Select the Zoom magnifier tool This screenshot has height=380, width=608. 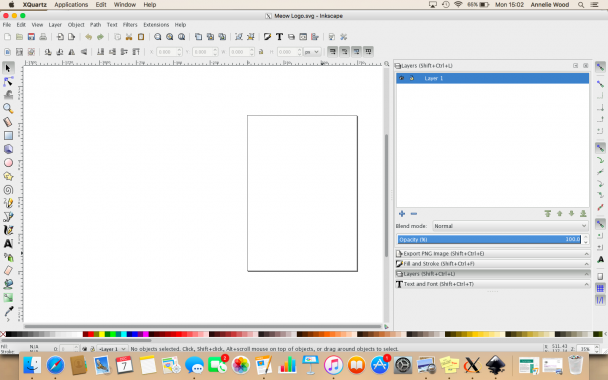(x=8, y=108)
